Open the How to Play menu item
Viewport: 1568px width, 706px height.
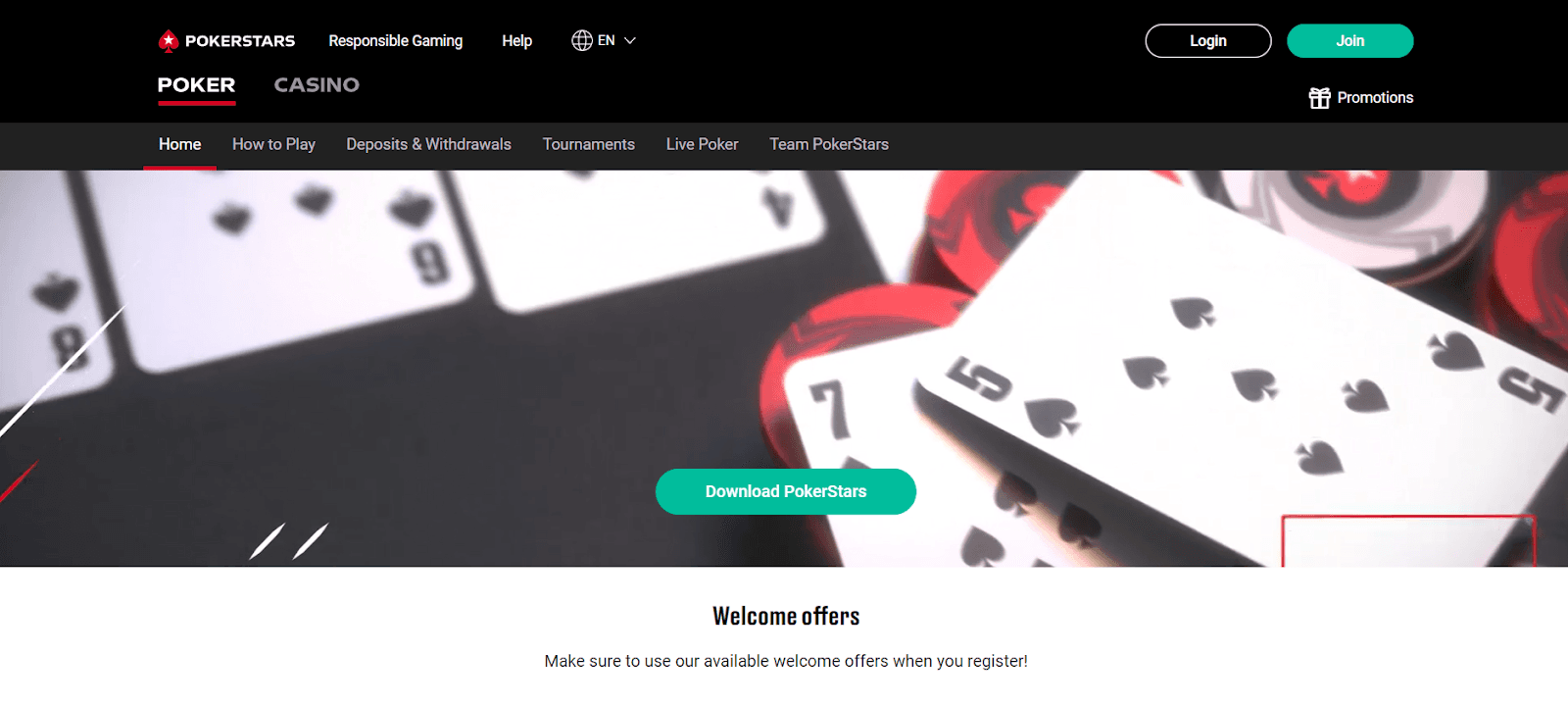pyautogui.click(x=273, y=144)
